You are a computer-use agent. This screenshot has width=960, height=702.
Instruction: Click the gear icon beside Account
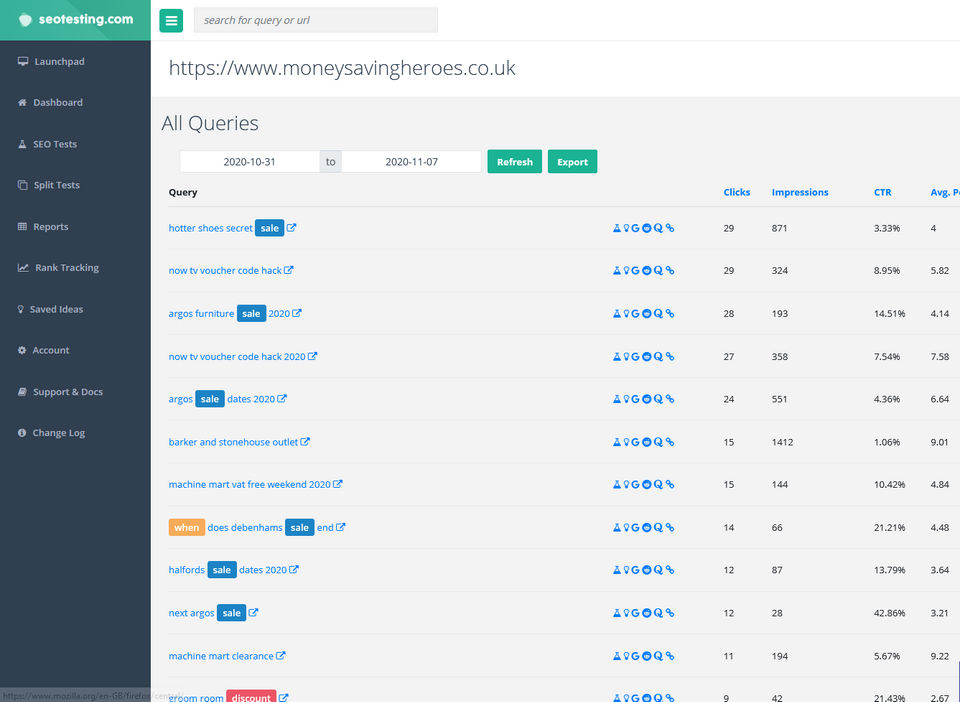coord(22,350)
